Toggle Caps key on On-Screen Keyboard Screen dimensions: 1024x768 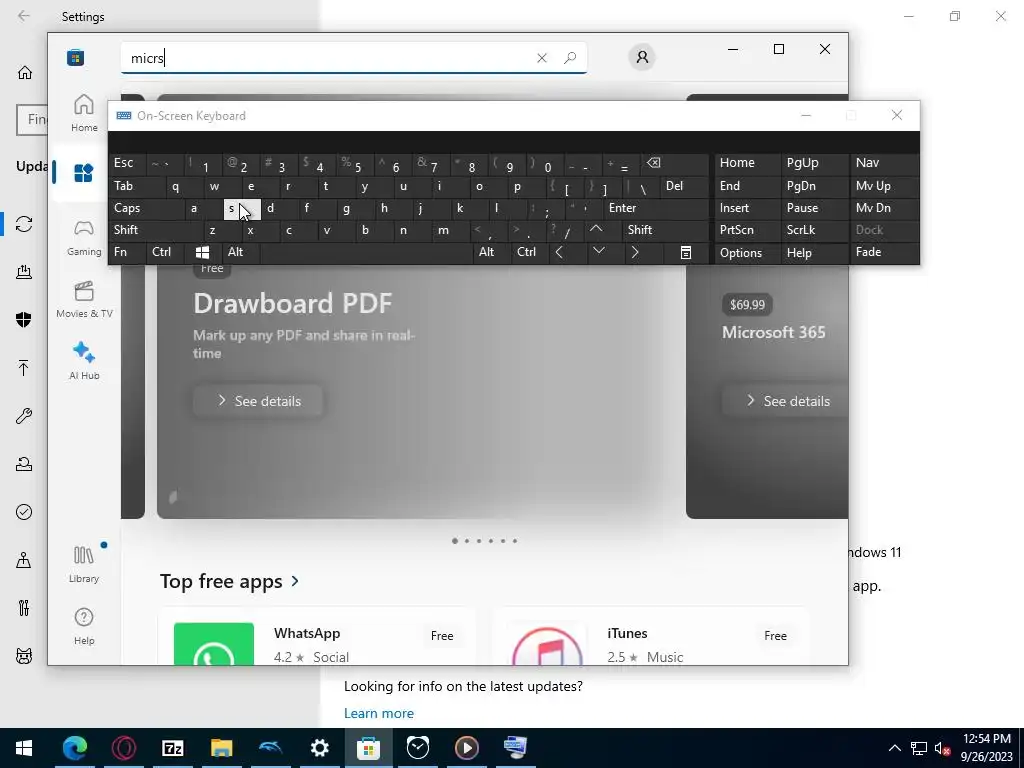coord(146,208)
